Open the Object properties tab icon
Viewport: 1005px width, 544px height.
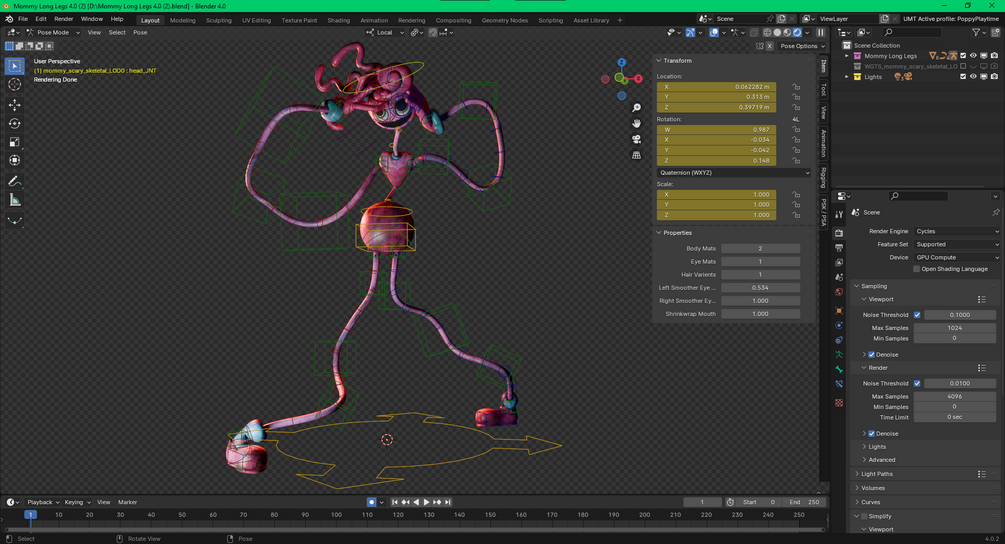coord(839,310)
